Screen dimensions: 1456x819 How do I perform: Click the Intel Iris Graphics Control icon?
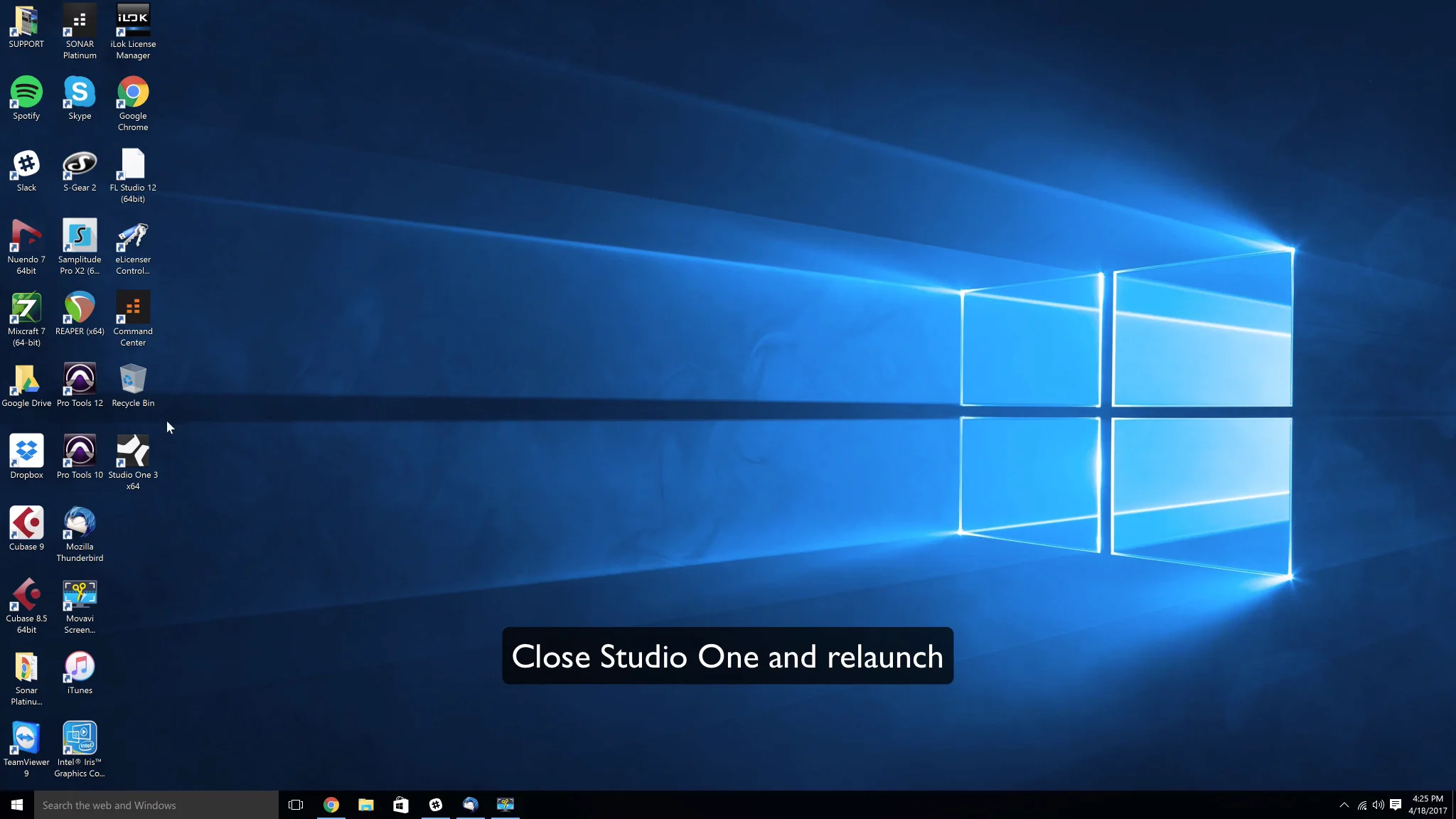click(x=80, y=751)
